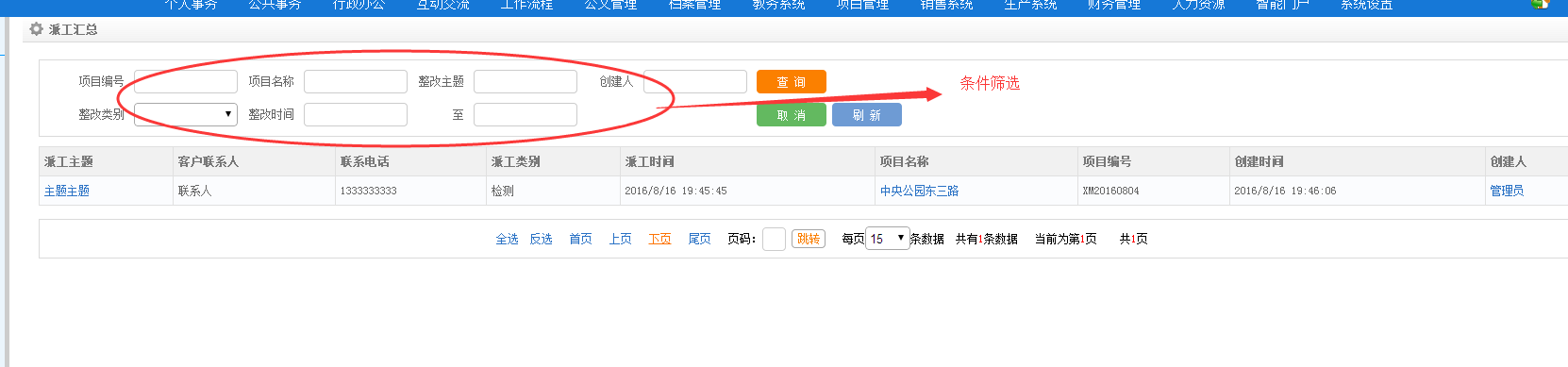Open the 财务管理 top menu
The width and height of the screenshot is (1568, 367).
pos(1114,5)
